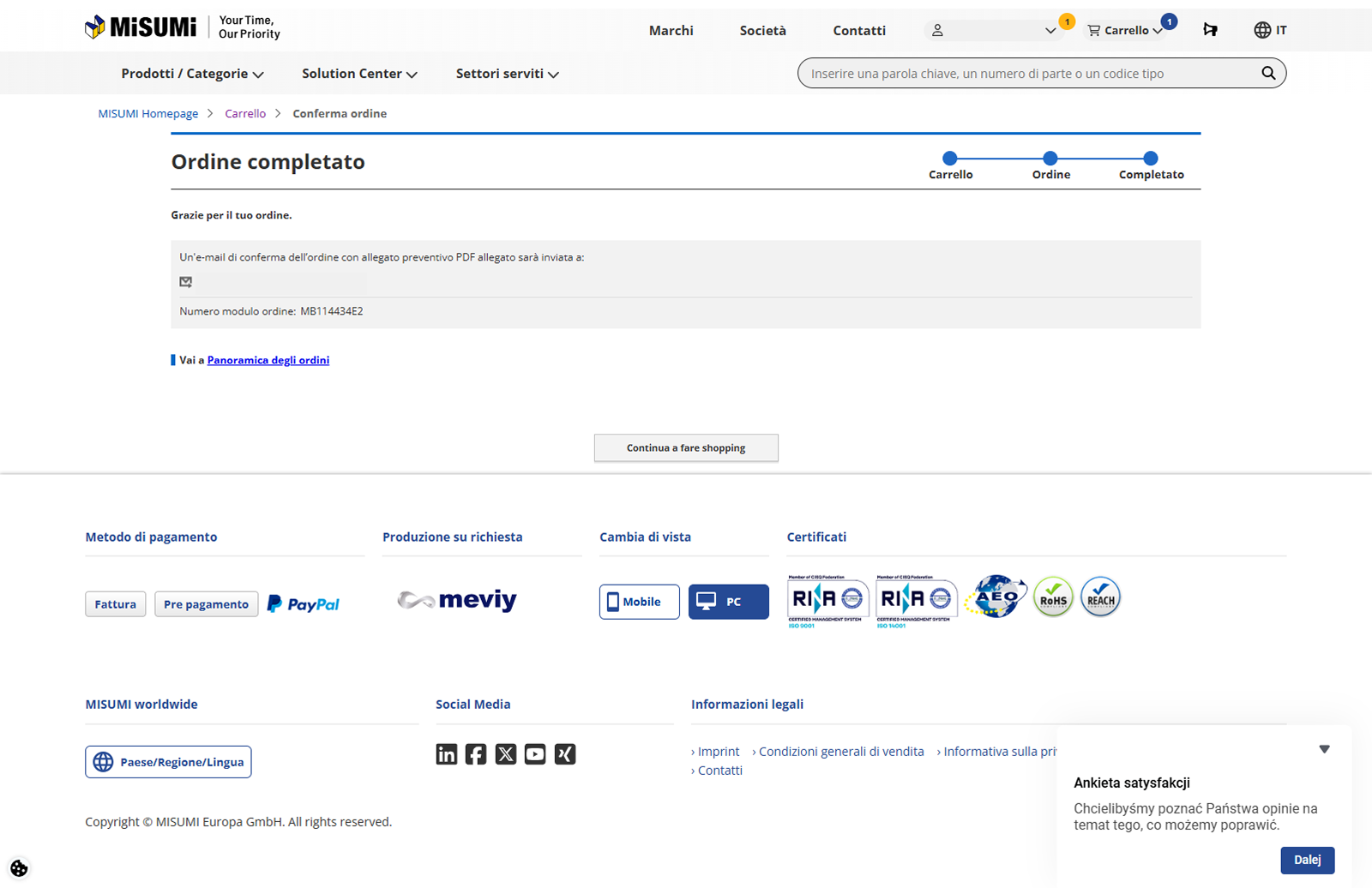
Task: Switch to PC view
Action: point(728,602)
